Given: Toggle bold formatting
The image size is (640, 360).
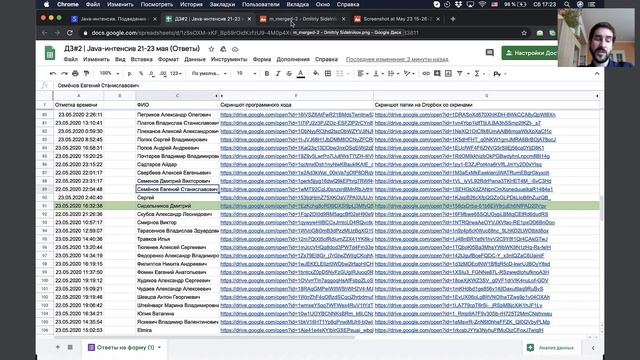Looking at the screenshot, I should coord(267,73).
